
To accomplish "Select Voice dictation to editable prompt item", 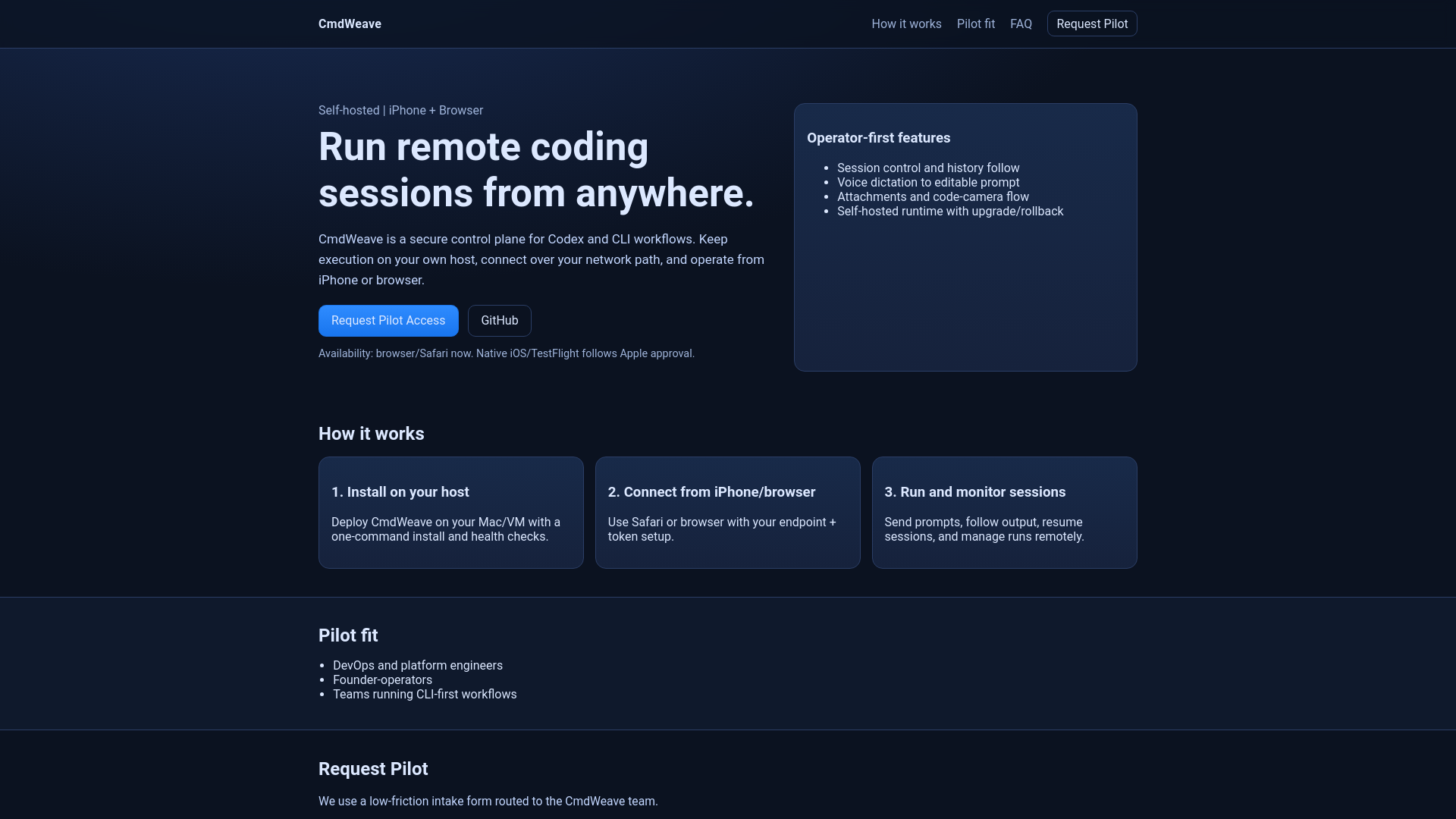I will tap(928, 182).
